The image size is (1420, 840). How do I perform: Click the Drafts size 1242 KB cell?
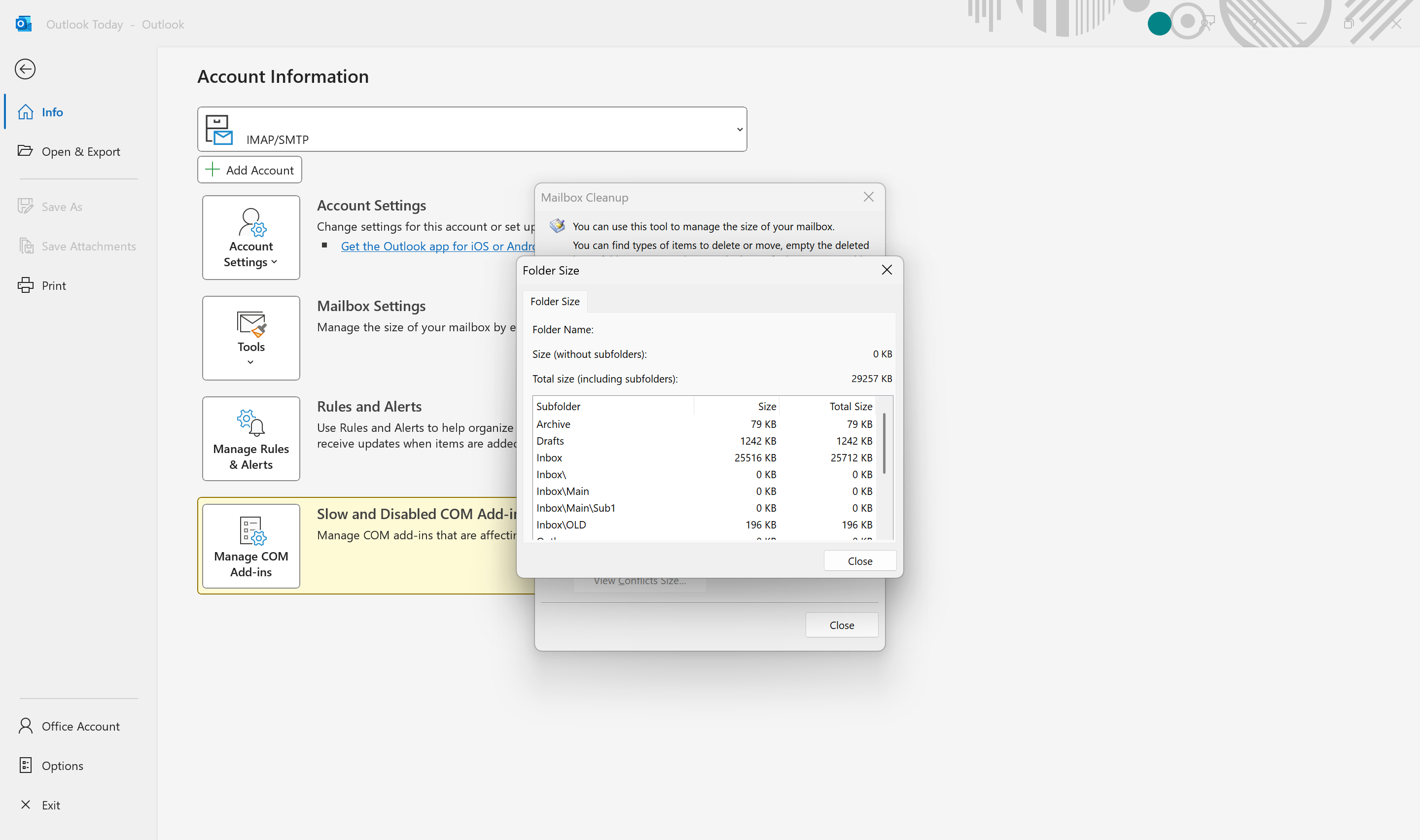(758, 441)
